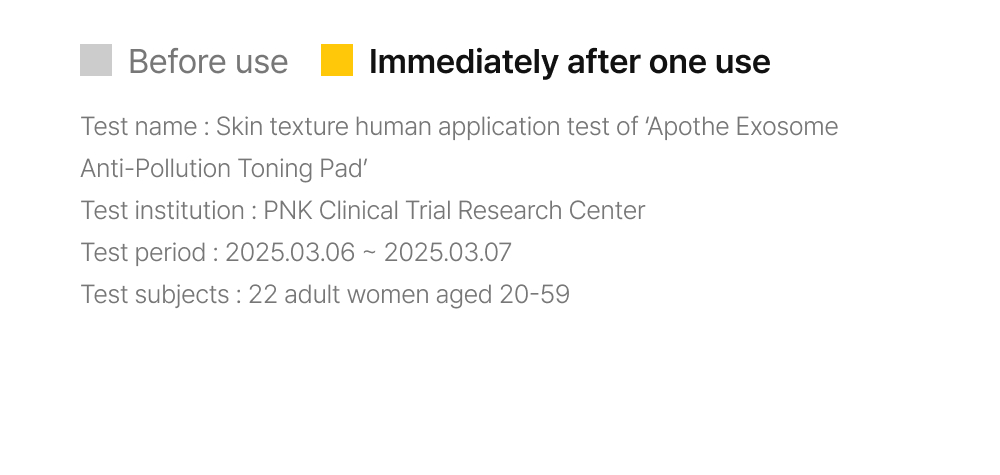Select the Immediately after one use label
1000x475 pixels.
[x=569, y=62]
